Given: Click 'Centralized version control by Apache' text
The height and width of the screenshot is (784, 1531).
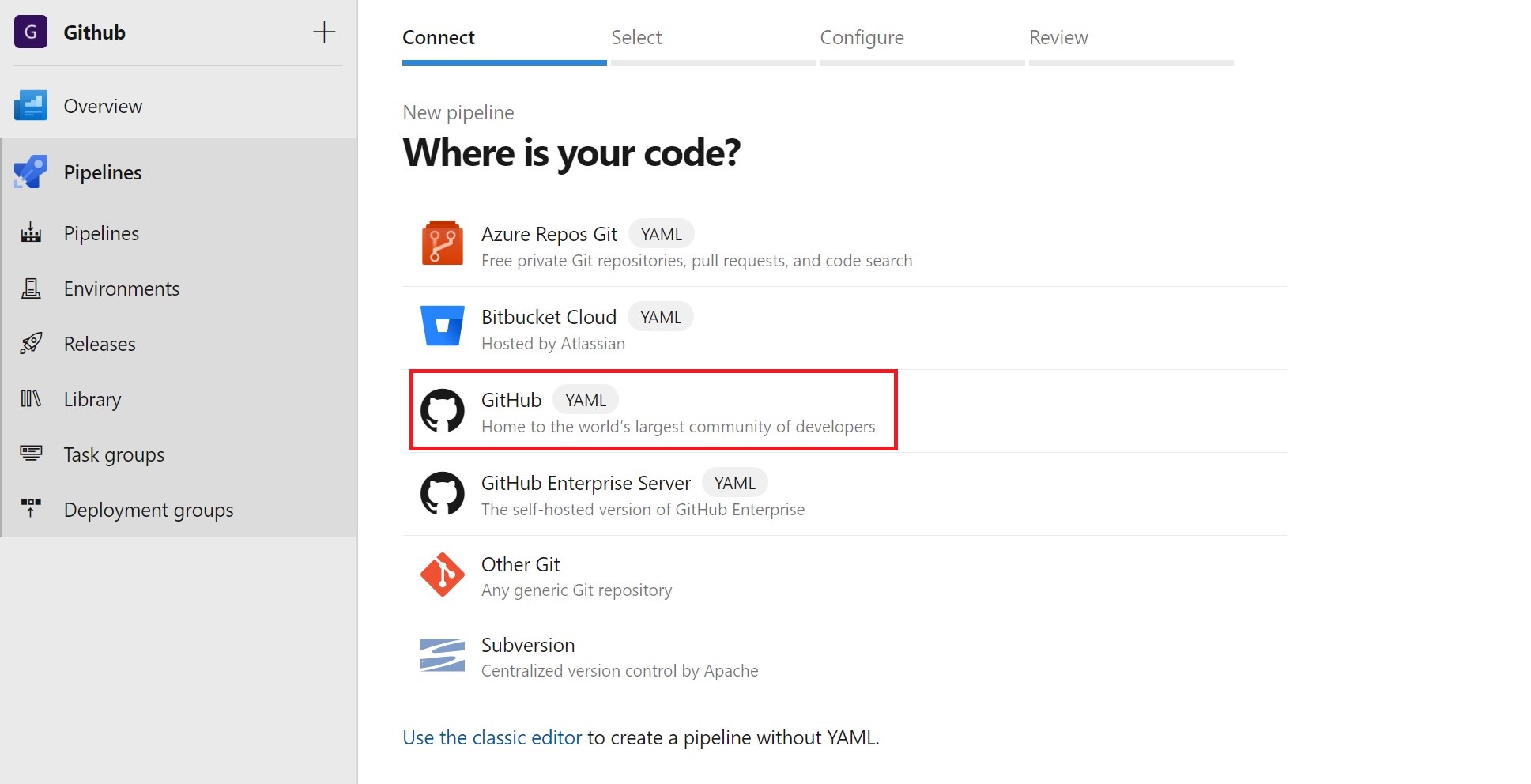Looking at the screenshot, I should (620, 671).
